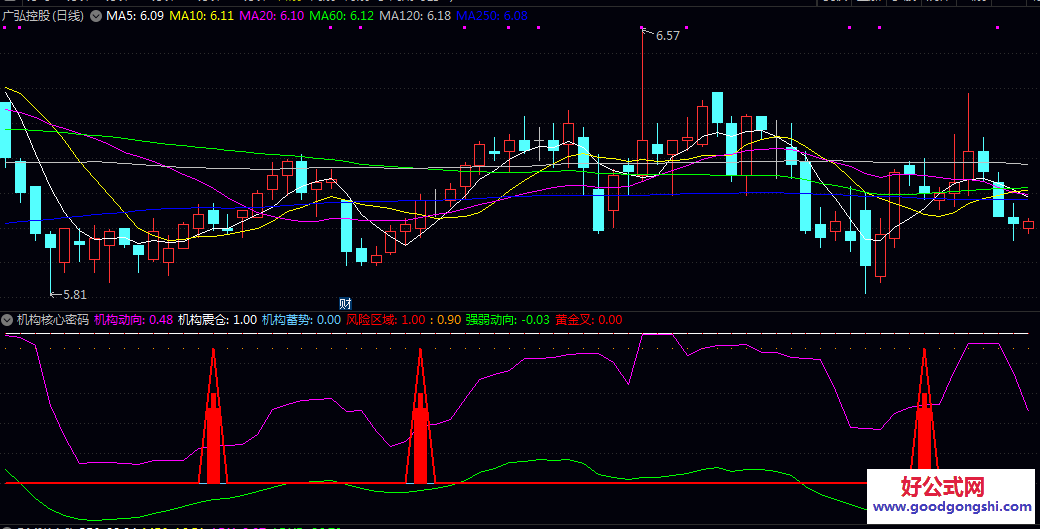Click the 广弘控股(日线) chart title
This screenshot has height=529, width=1040.
(x=43, y=16)
